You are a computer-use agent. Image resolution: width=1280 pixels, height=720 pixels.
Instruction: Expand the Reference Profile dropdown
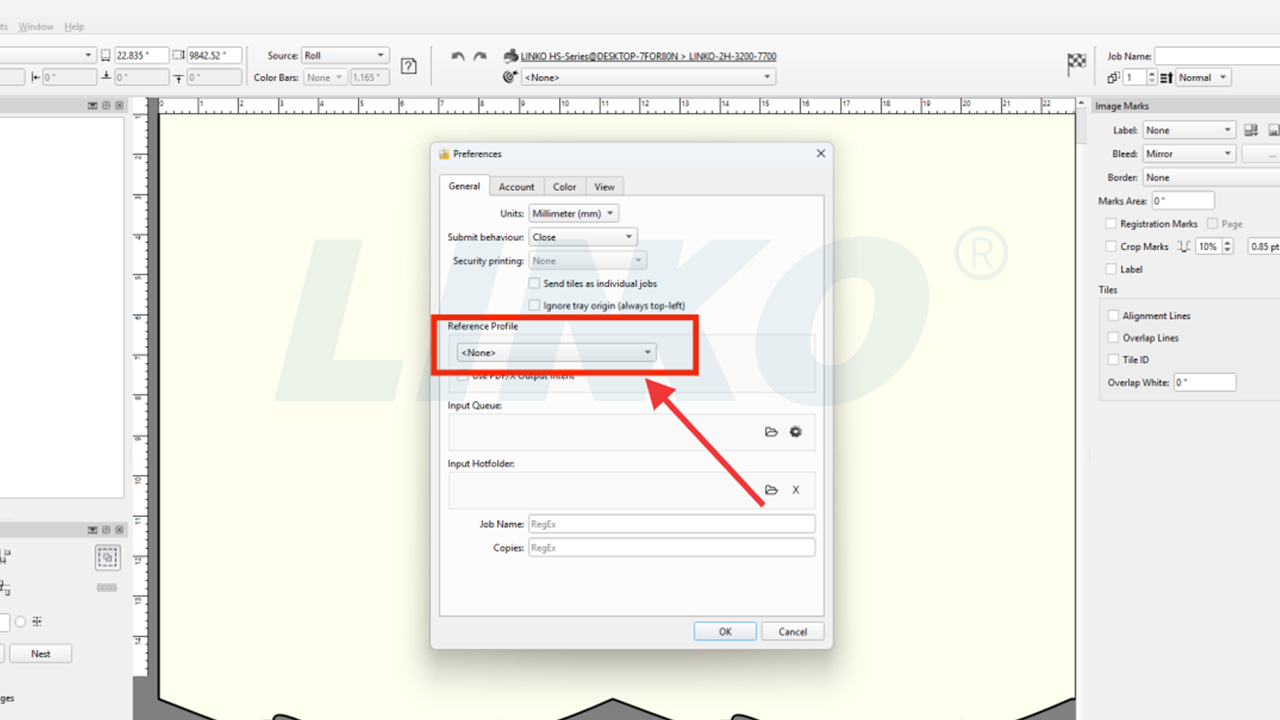click(556, 352)
